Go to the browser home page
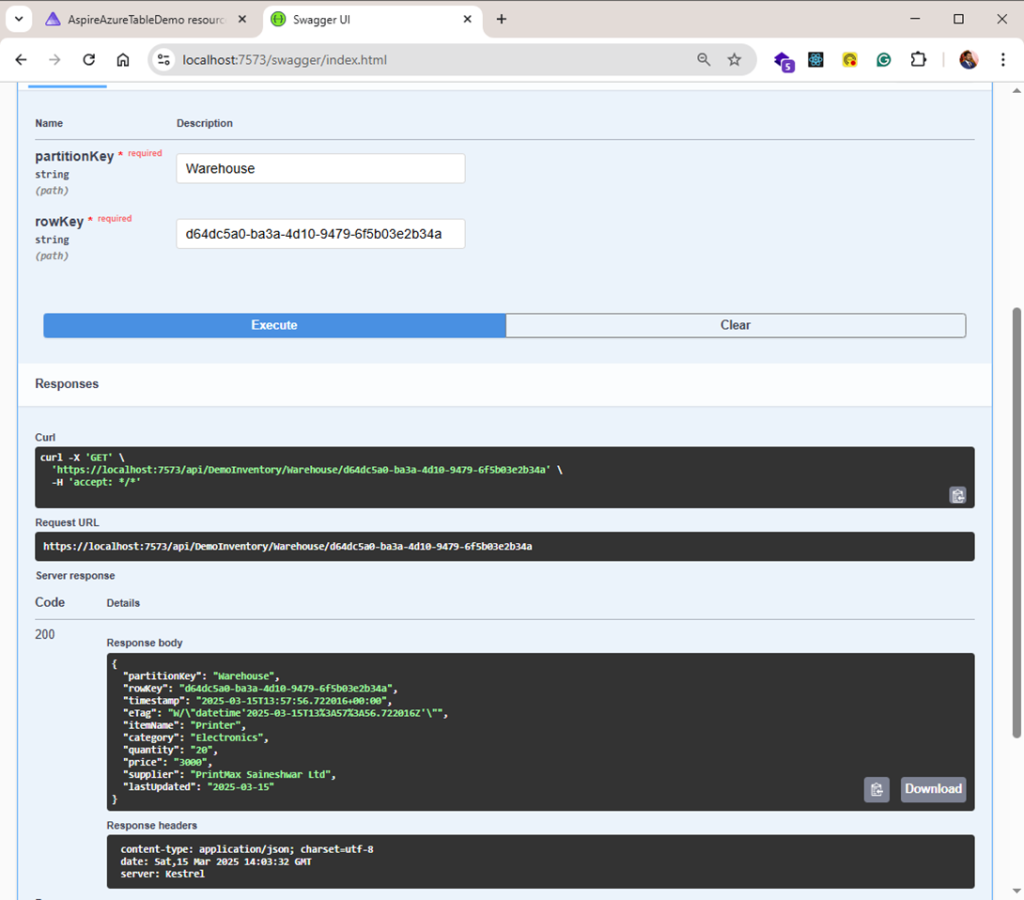The width and height of the screenshot is (1024, 900). tap(123, 60)
